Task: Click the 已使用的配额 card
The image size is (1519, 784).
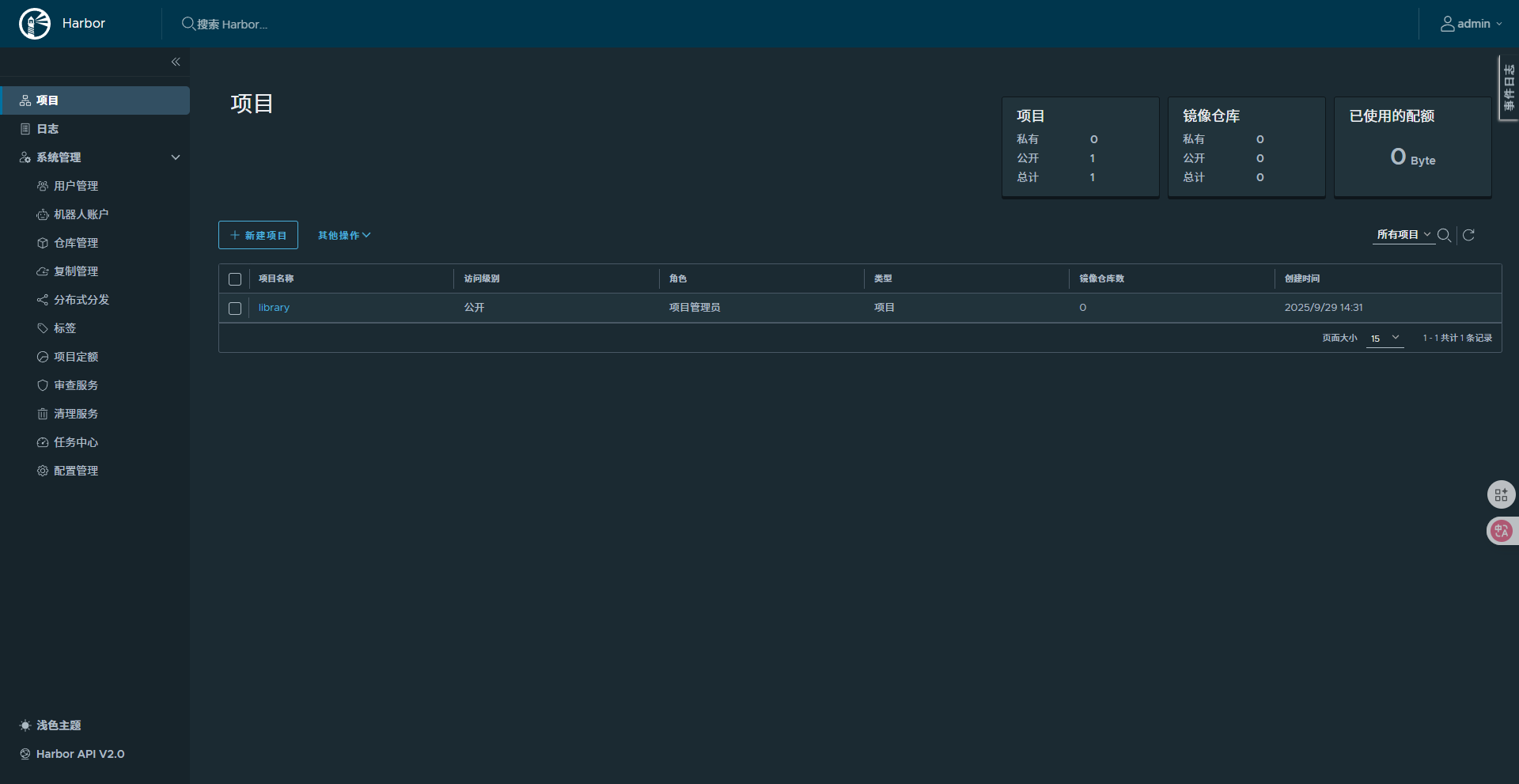Action: click(x=1413, y=147)
